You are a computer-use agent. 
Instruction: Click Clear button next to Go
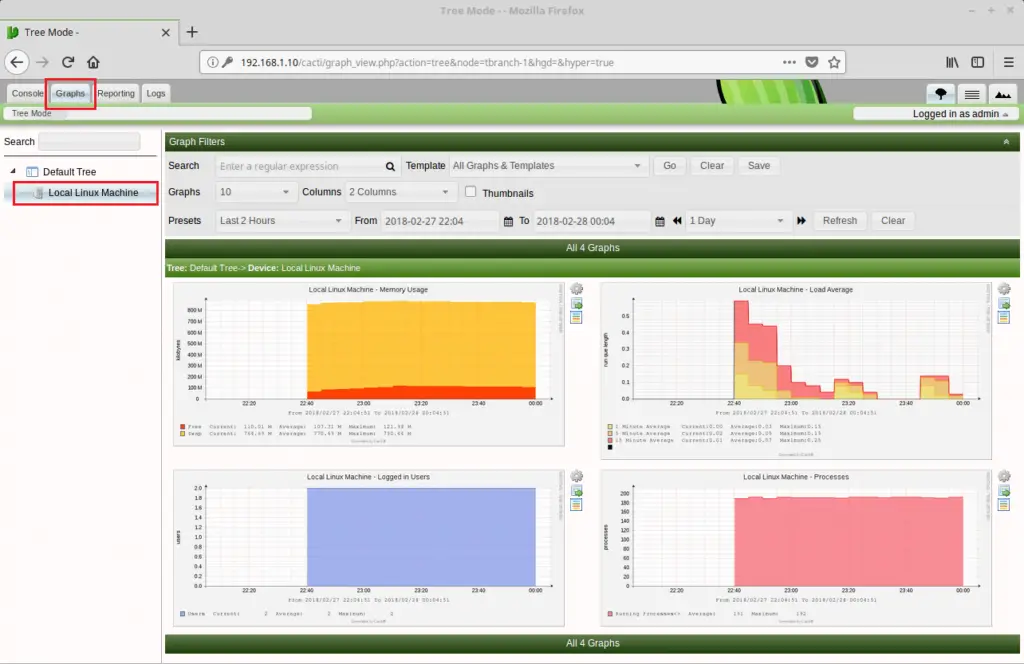(712, 166)
